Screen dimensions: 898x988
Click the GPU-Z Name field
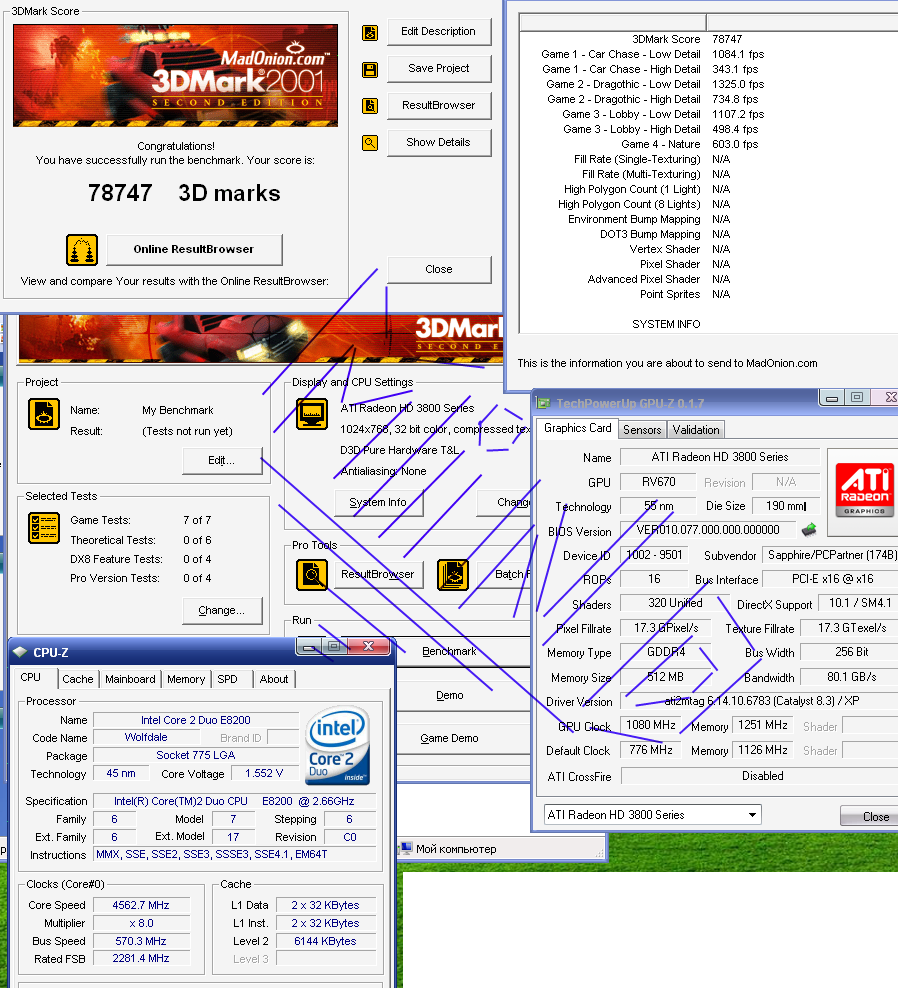720,457
